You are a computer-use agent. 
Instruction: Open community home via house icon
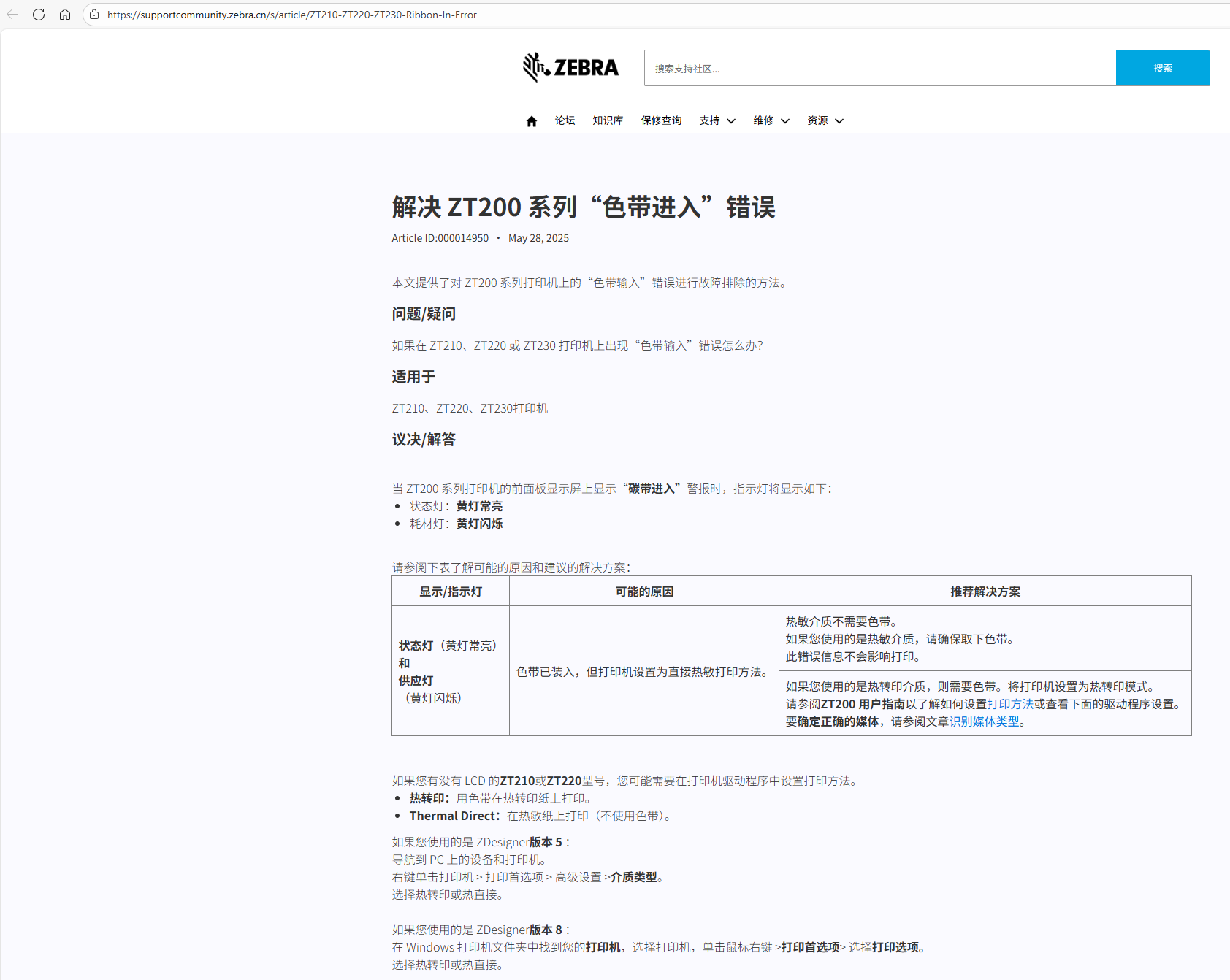pyautogui.click(x=532, y=121)
